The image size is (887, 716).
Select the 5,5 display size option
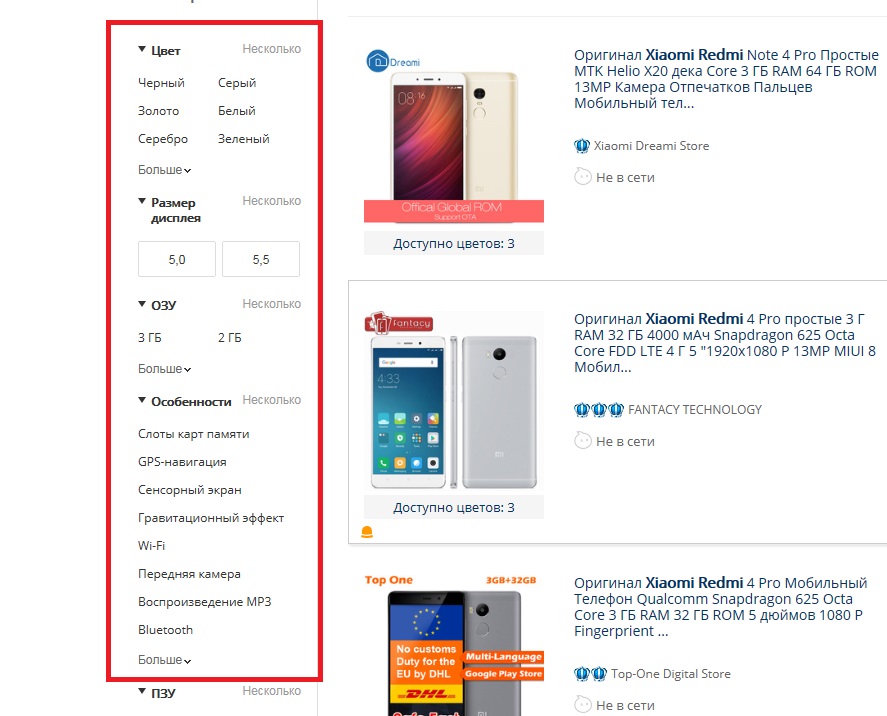coord(261,259)
